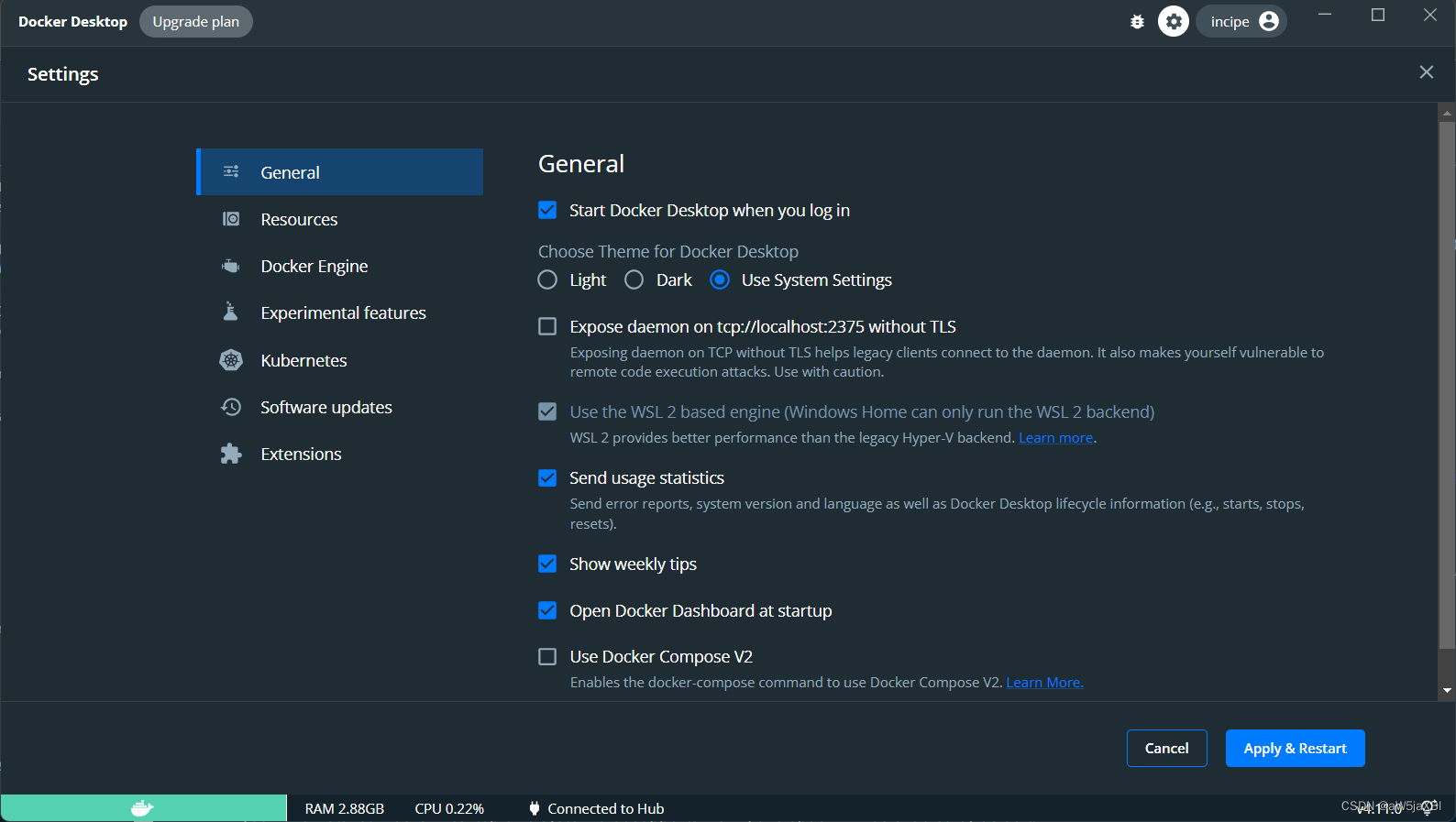Open the settings gear icon
This screenshot has width=1456, height=822.
point(1174,21)
